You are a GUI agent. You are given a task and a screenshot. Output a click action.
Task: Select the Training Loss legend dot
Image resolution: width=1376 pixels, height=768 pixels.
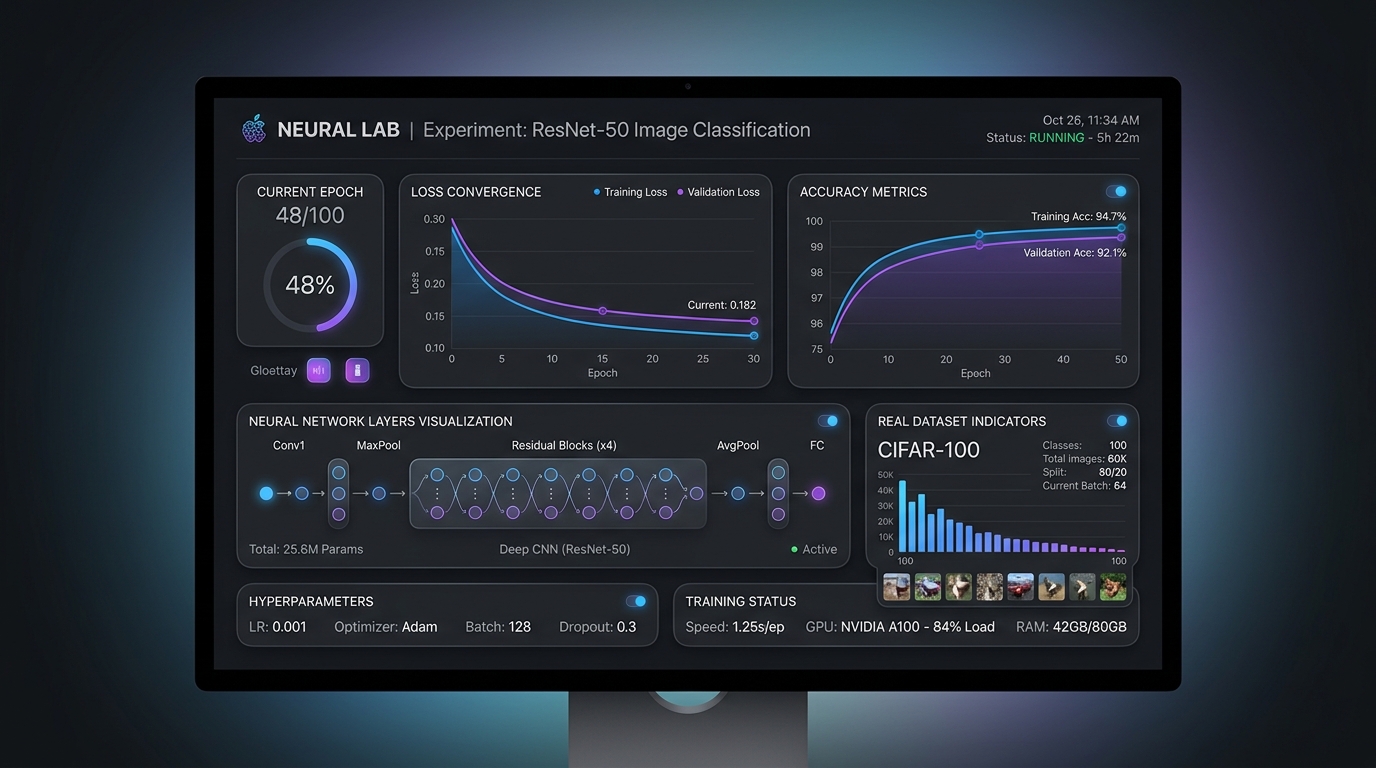[597, 192]
